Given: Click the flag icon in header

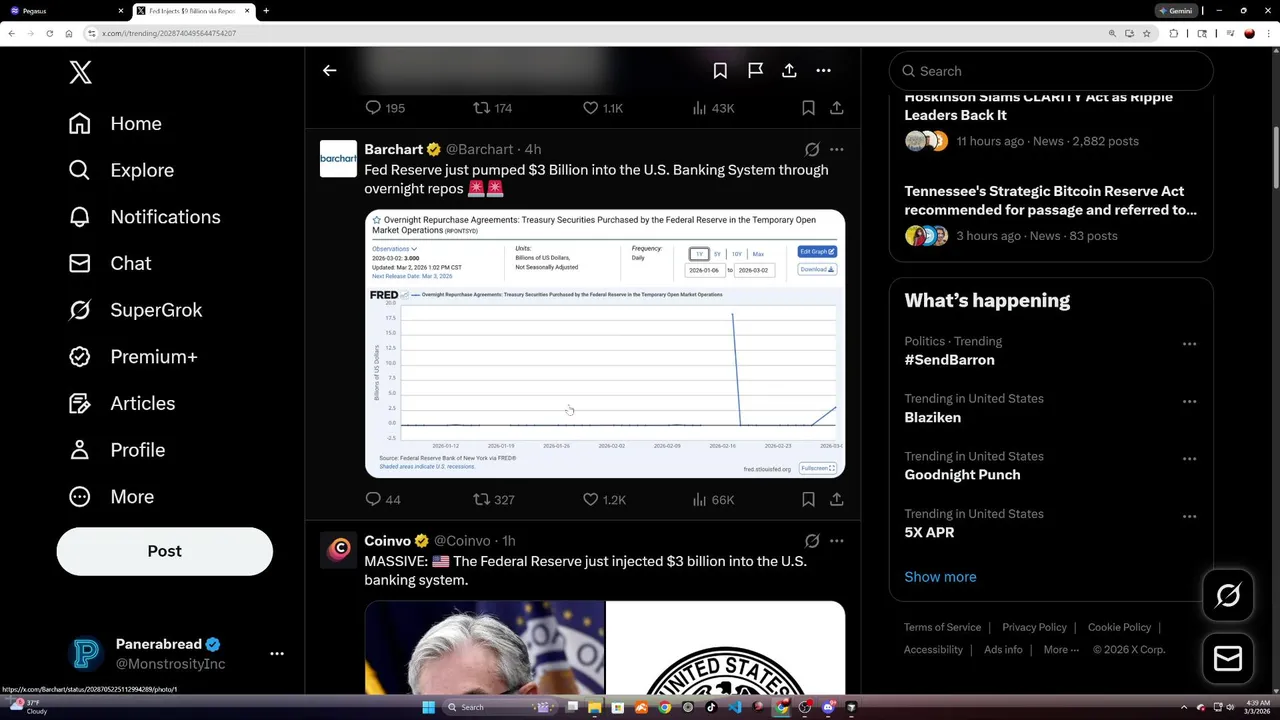Looking at the screenshot, I should (x=755, y=71).
